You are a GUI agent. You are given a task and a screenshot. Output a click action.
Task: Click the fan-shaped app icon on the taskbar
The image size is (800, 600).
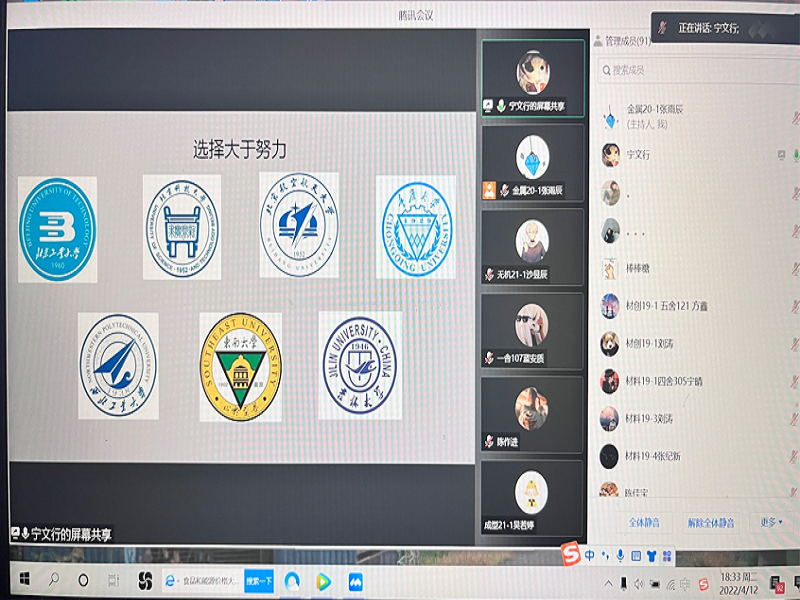(145, 581)
